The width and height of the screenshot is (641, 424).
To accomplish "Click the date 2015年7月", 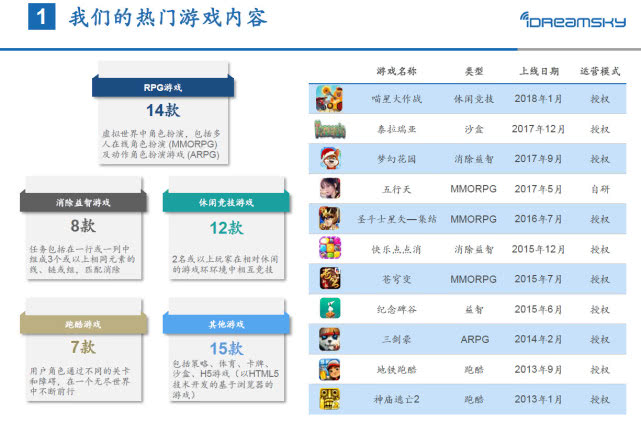I will point(538,279).
